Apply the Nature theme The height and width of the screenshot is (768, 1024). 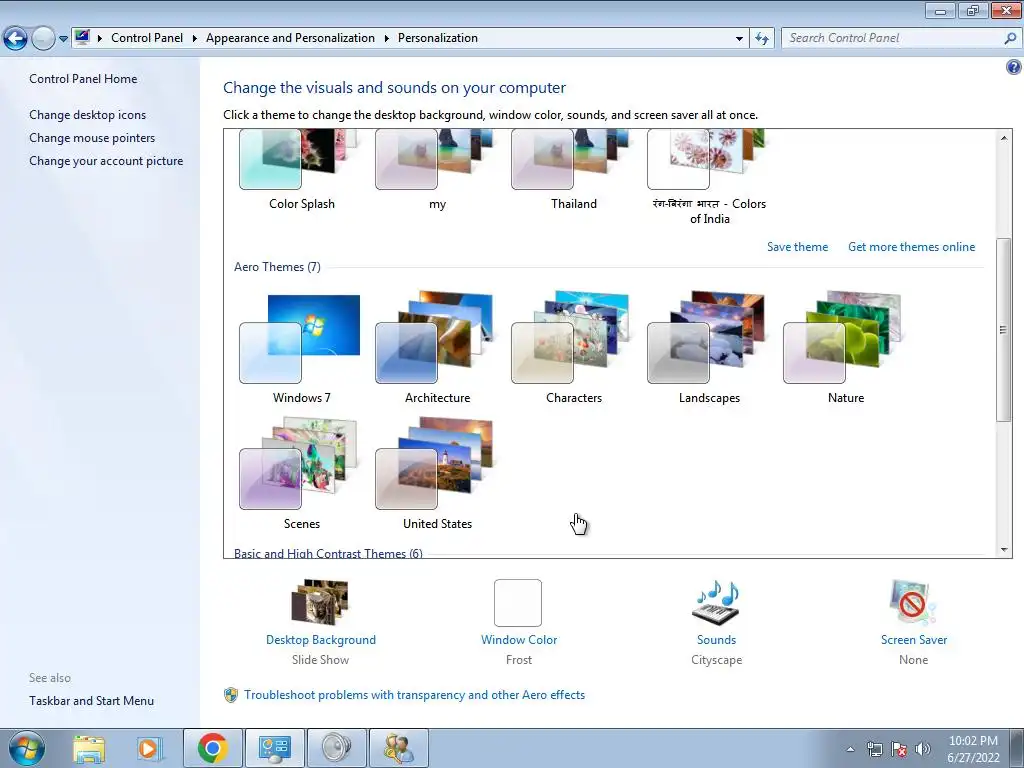[845, 347]
